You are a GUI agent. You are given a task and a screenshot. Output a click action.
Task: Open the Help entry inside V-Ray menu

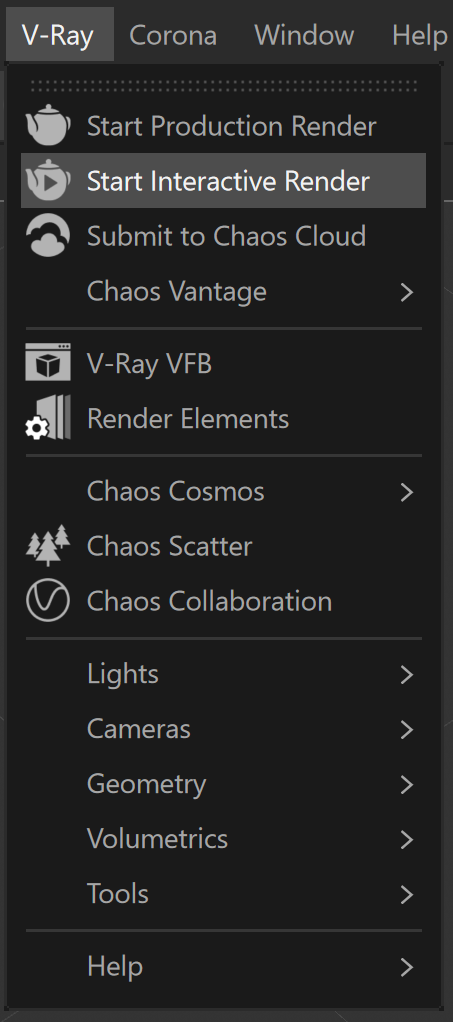224,967
